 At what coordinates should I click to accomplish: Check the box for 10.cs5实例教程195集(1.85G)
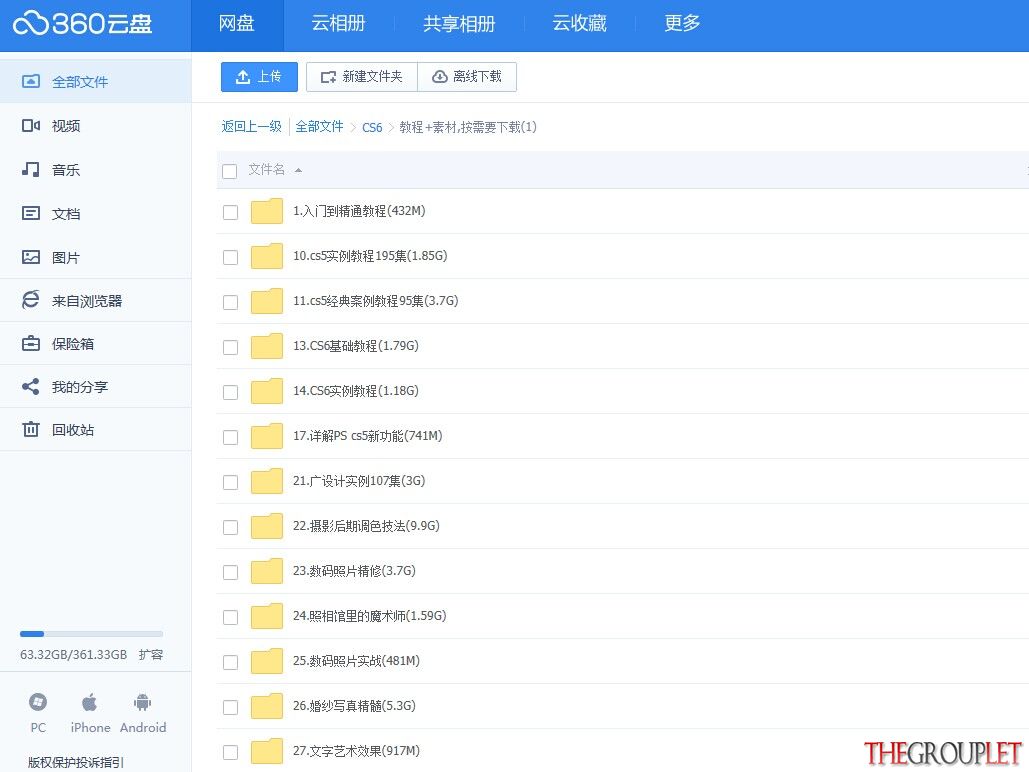click(230, 257)
